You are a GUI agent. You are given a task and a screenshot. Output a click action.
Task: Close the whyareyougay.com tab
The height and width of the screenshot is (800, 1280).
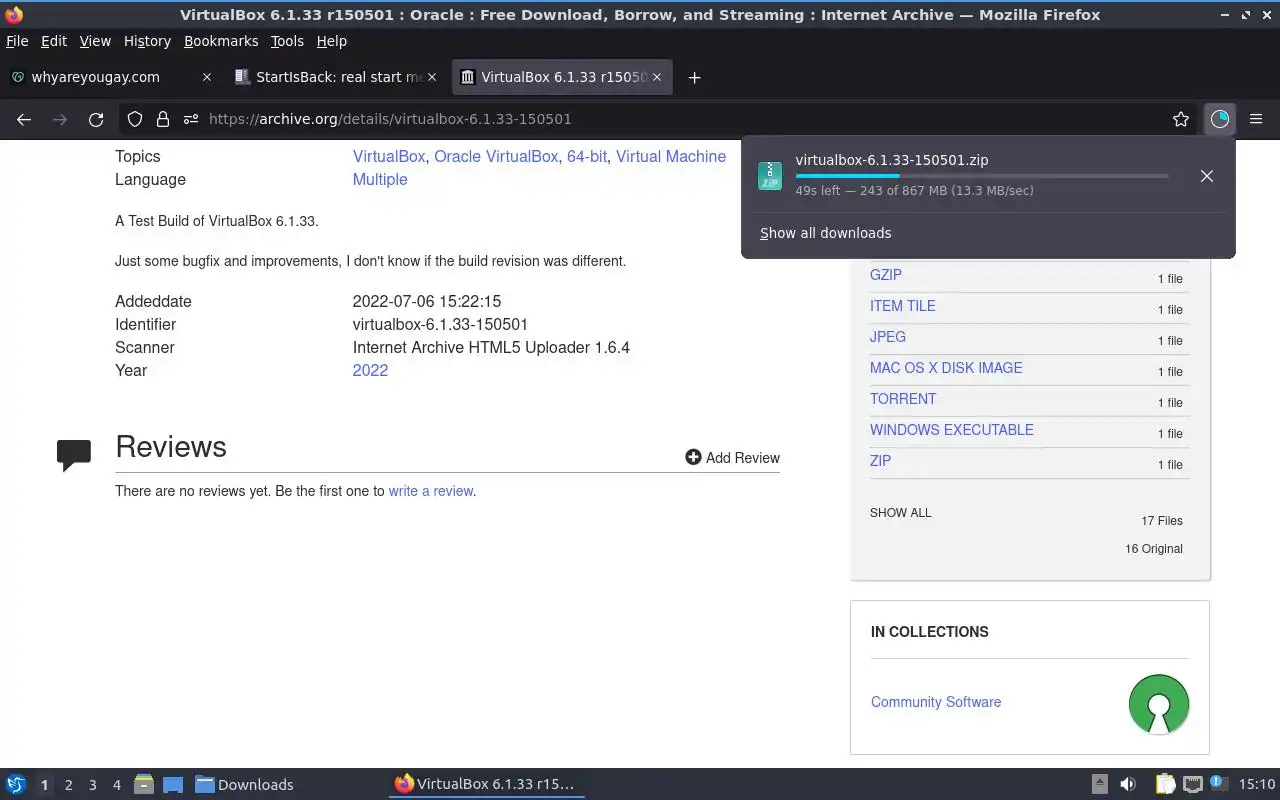pos(207,77)
